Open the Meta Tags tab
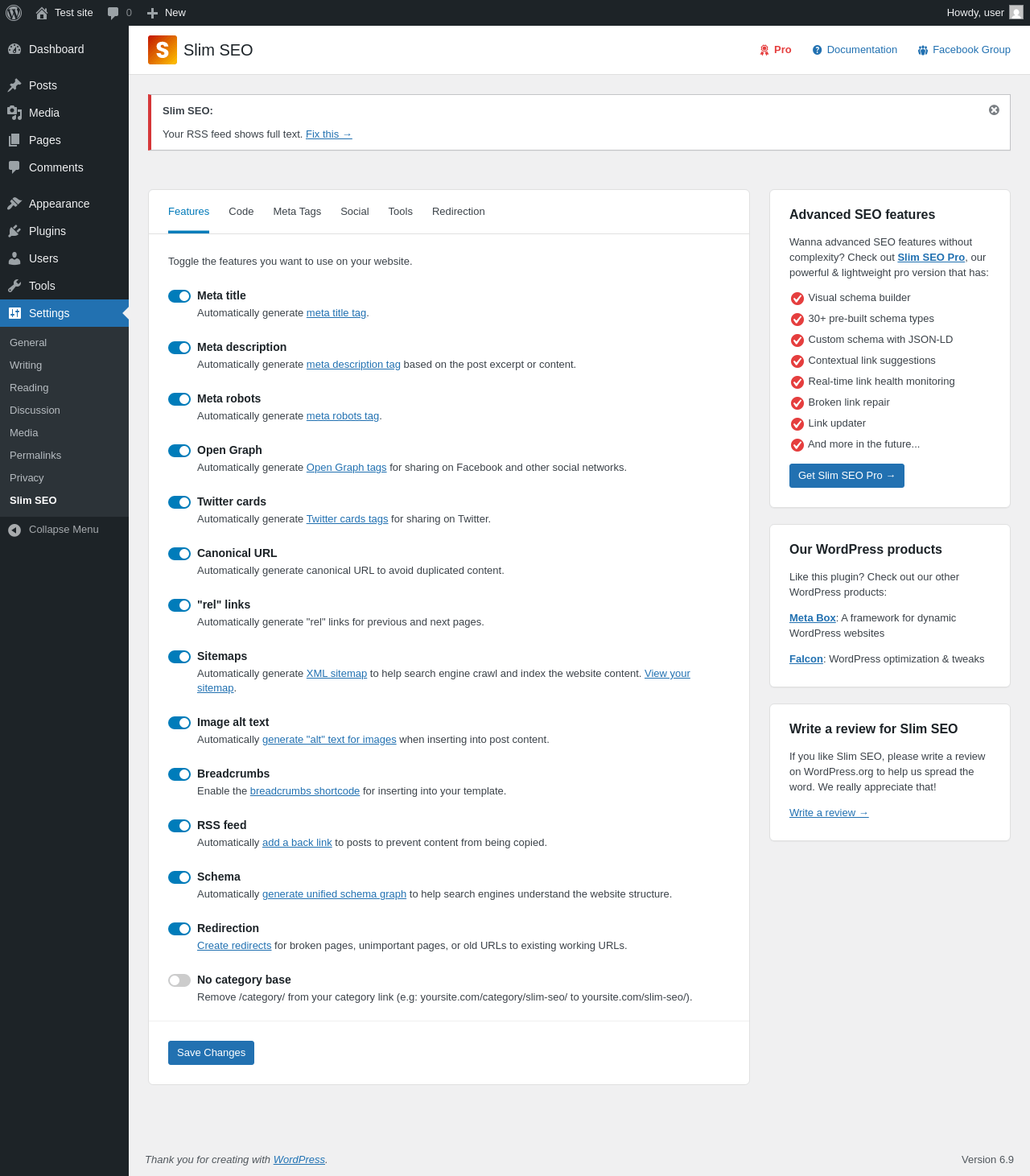Screen dimensions: 1030x1176 click(297, 212)
